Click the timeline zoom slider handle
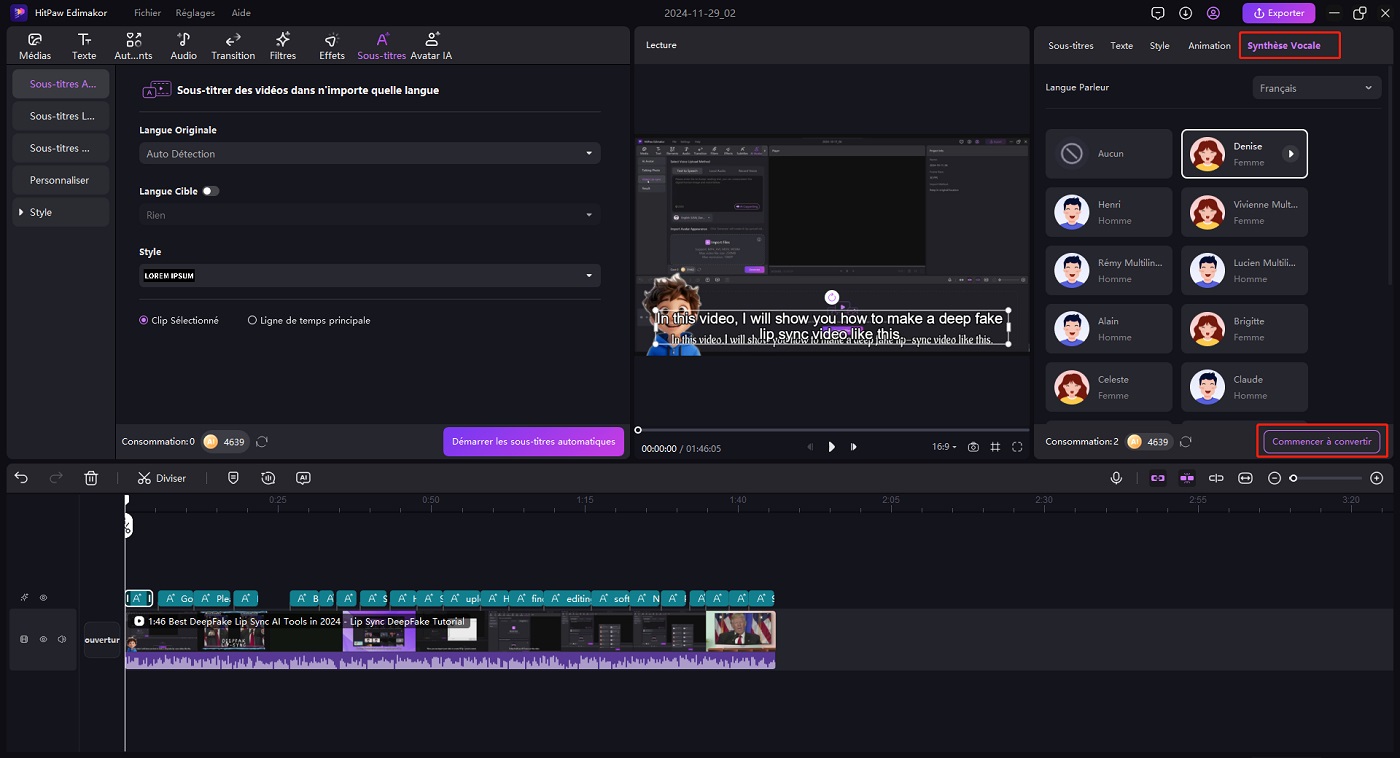This screenshot has height=758, width=1400. point(1293,478)
